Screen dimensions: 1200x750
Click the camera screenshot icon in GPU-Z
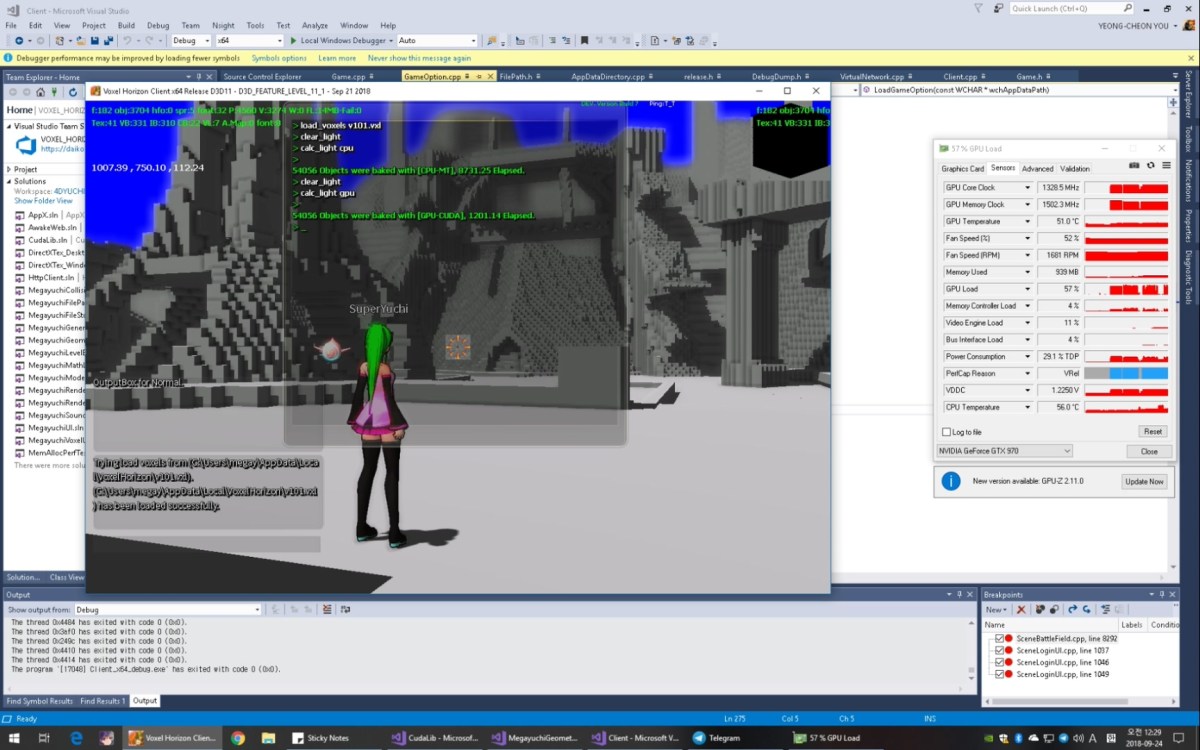[x=1134, y=166]
